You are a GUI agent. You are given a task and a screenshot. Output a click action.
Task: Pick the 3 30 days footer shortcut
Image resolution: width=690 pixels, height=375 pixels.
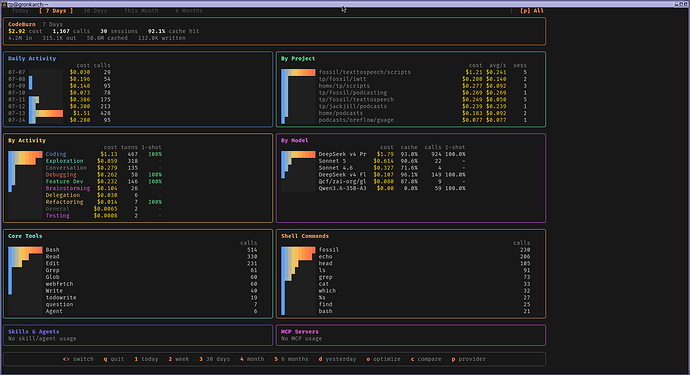click(214, 359)
